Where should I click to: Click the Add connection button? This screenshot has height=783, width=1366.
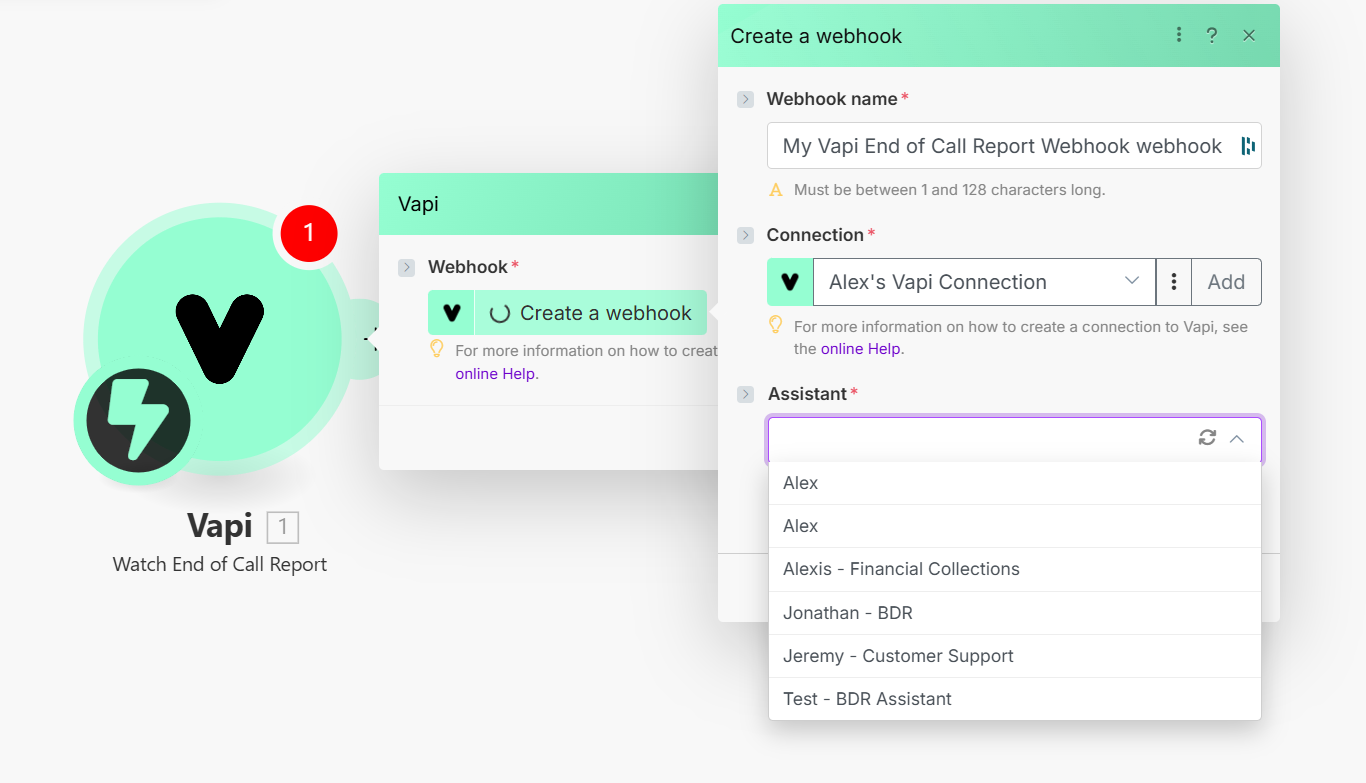[1226, 282]
